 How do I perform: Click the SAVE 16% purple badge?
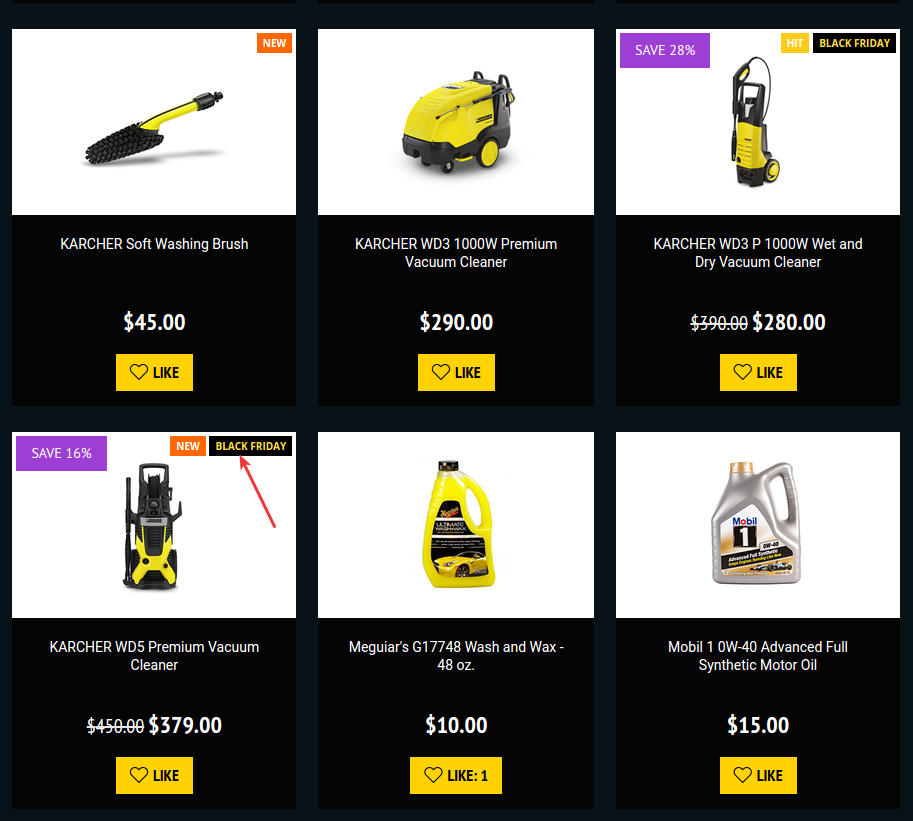(x=61, y=454)
